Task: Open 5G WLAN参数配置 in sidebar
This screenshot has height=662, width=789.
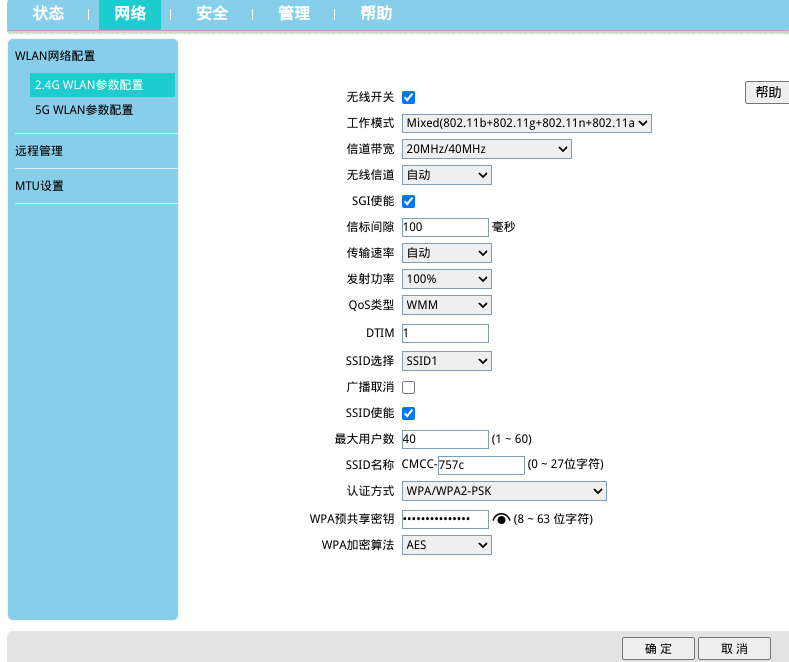Action: (84, 110)
